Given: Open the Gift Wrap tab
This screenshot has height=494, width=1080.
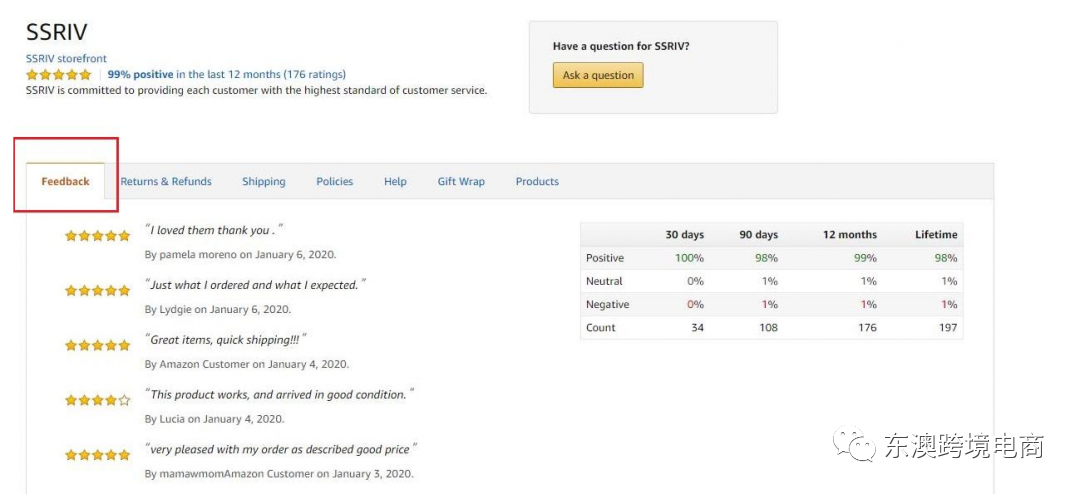Looking at the screenshot, I should (x=461, y=182).
